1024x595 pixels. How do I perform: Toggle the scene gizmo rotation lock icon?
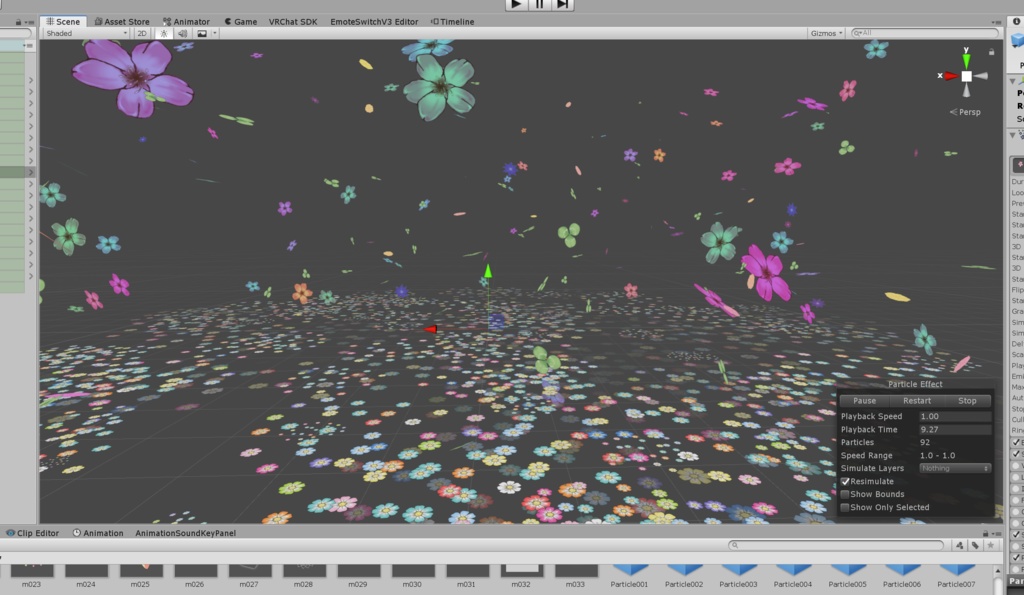991,52
